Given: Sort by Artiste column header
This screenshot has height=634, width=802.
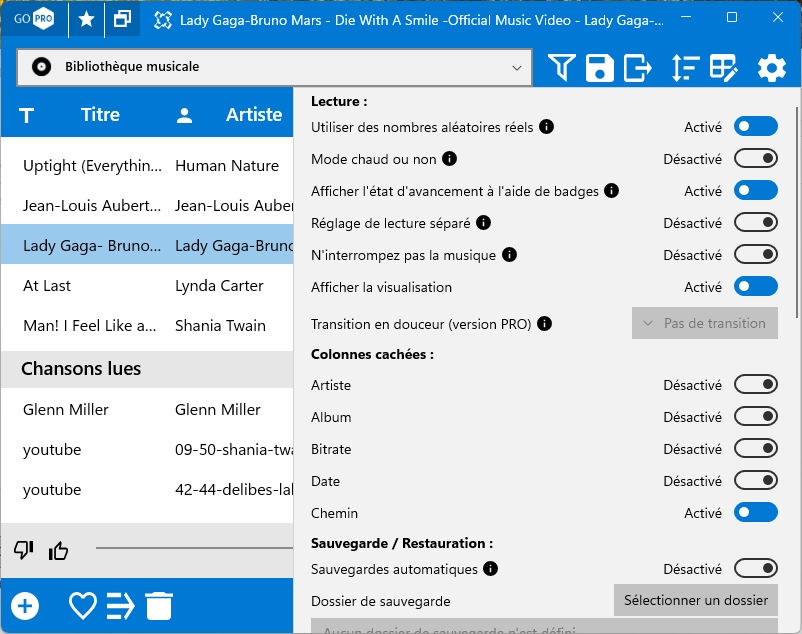Looking at the screenshot, I should click(254, 115).
